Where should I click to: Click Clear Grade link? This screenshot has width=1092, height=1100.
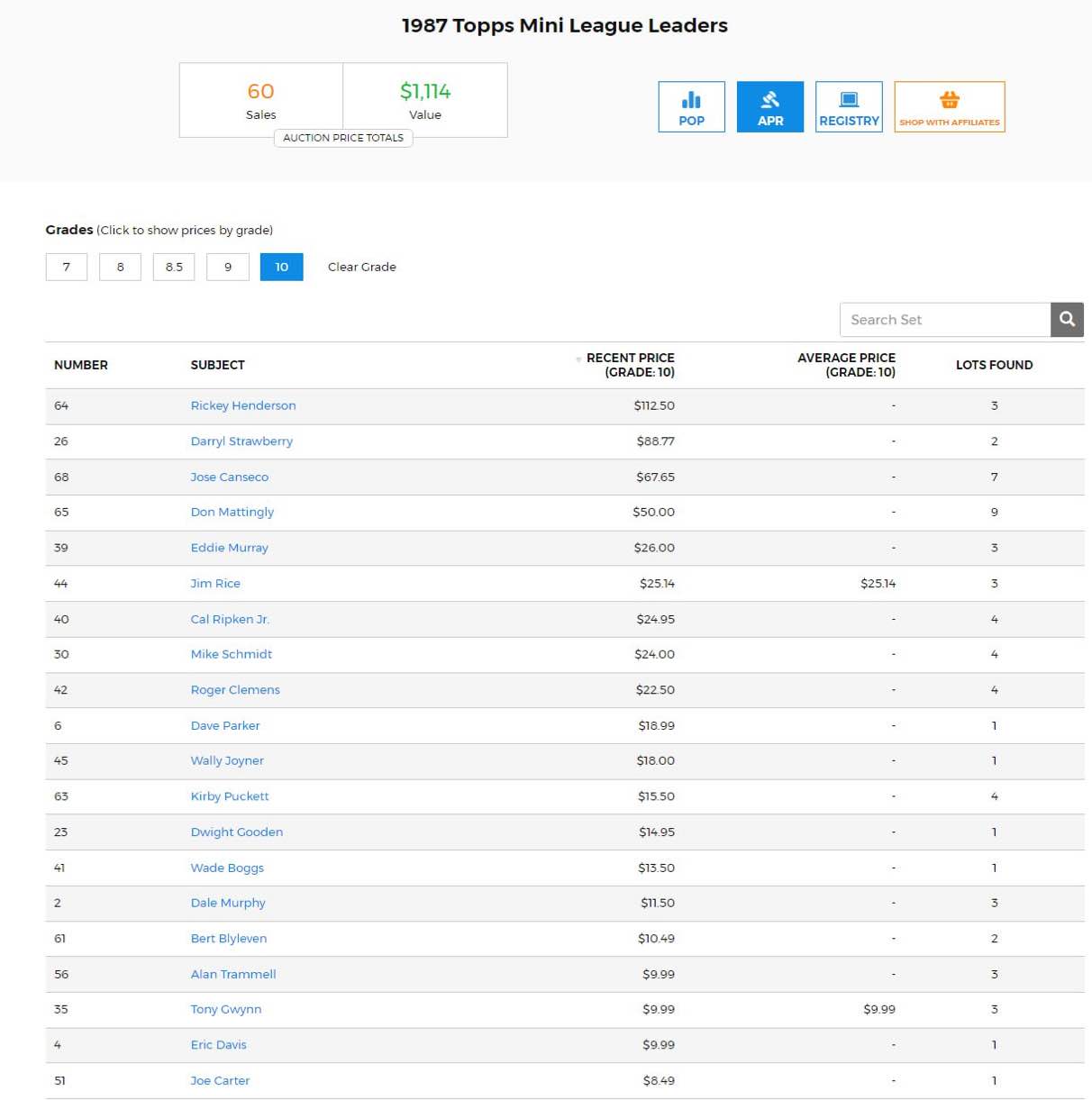click(362, 267)
